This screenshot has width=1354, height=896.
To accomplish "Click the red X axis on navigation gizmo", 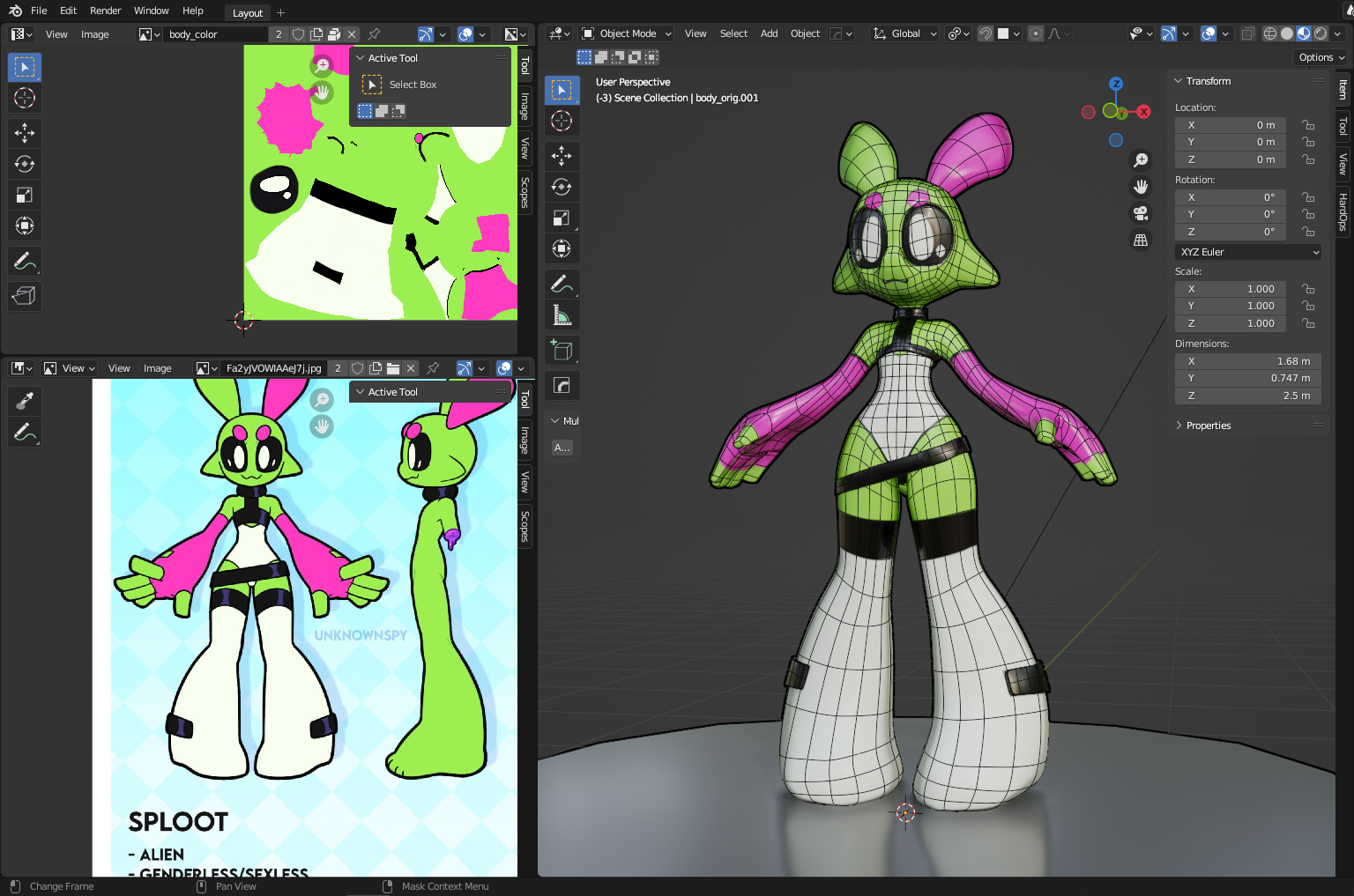I will point(1143,112).
